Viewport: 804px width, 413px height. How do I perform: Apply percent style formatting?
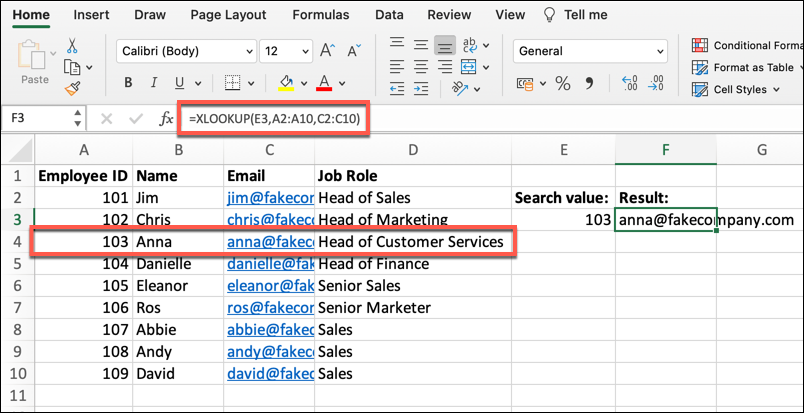(x=562, y=84)
